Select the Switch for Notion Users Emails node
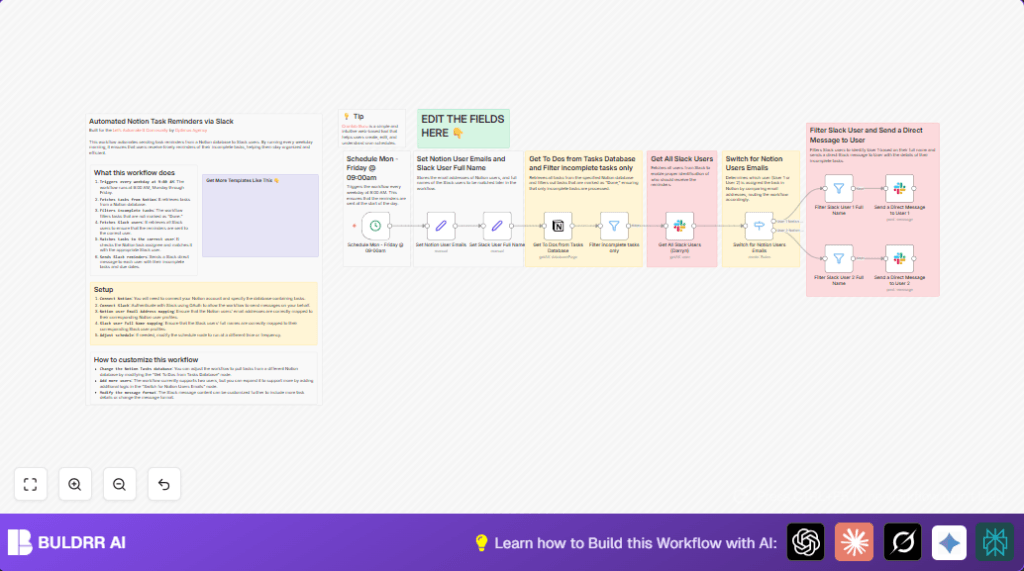The width and height of the screenshot is (1024, 571). 759,226
